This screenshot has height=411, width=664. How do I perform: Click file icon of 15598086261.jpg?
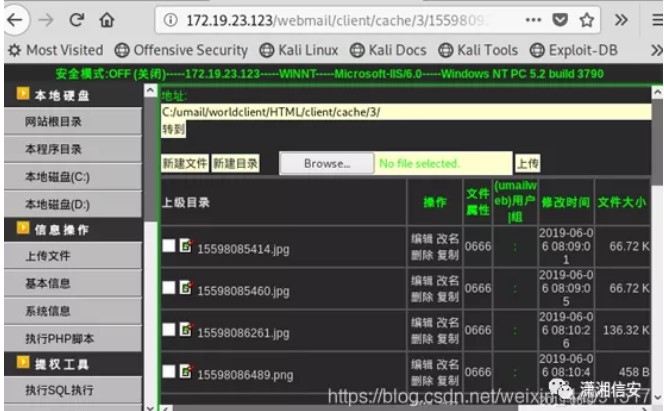(186, 330)
